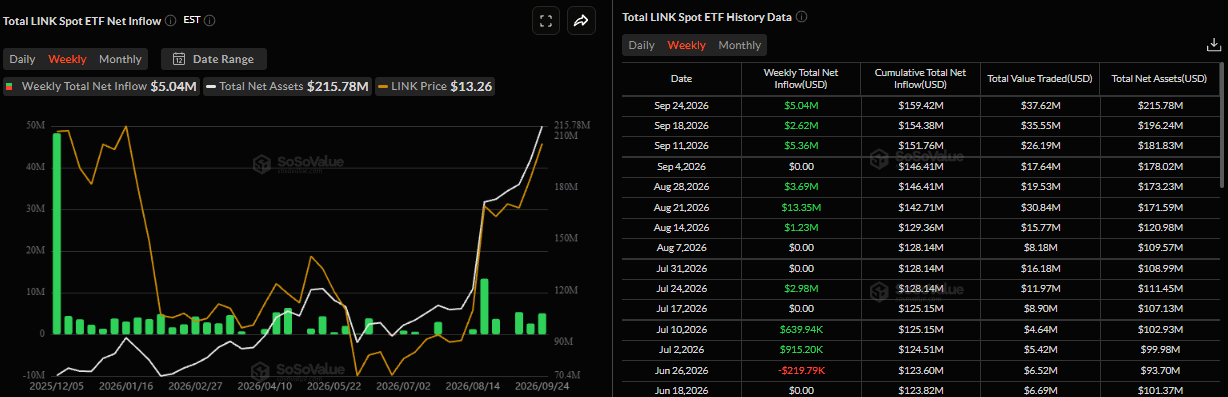Click the $215.78M net assets cell

1160,105
